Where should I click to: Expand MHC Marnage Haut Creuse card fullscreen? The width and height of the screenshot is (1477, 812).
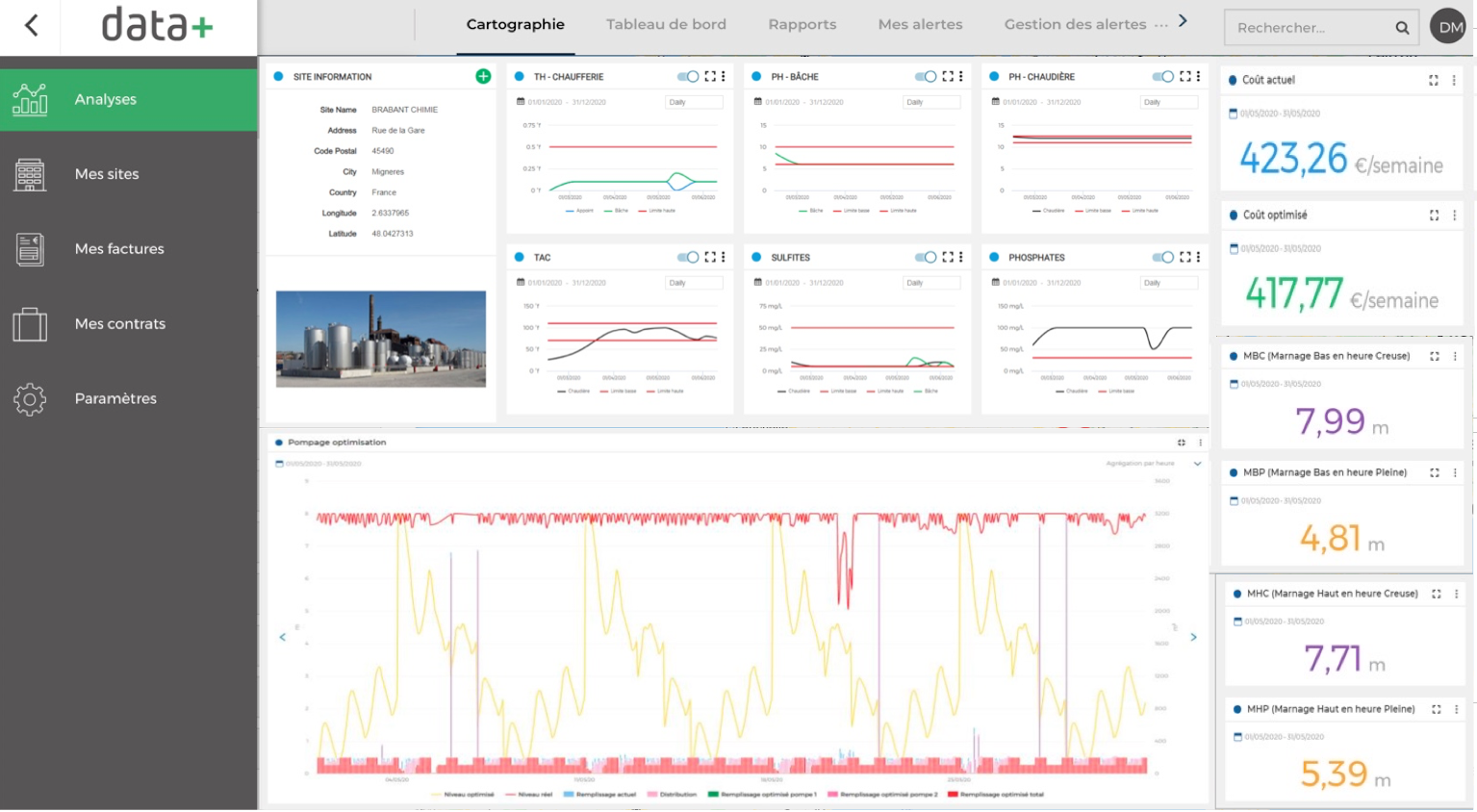tap(1437, 594)
